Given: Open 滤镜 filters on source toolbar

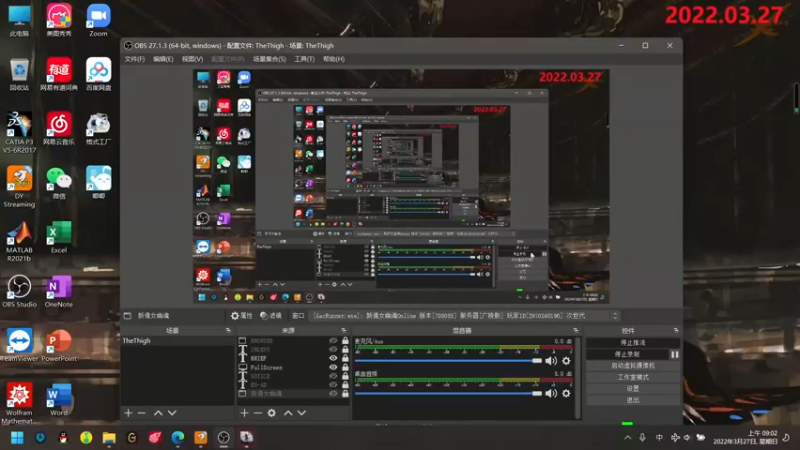Looking at the screenshot, I should (x=271, y=316).
